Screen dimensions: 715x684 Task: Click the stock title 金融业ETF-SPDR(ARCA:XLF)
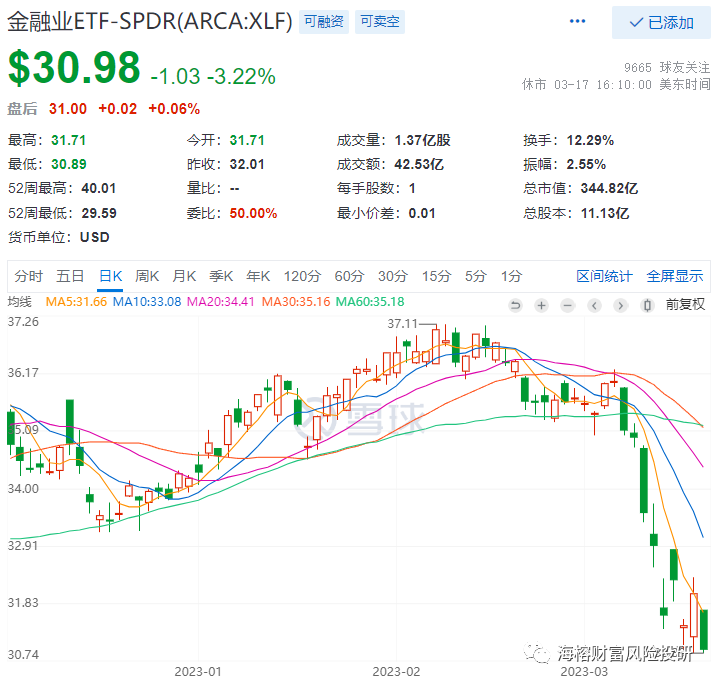click(x=150, y=21)
